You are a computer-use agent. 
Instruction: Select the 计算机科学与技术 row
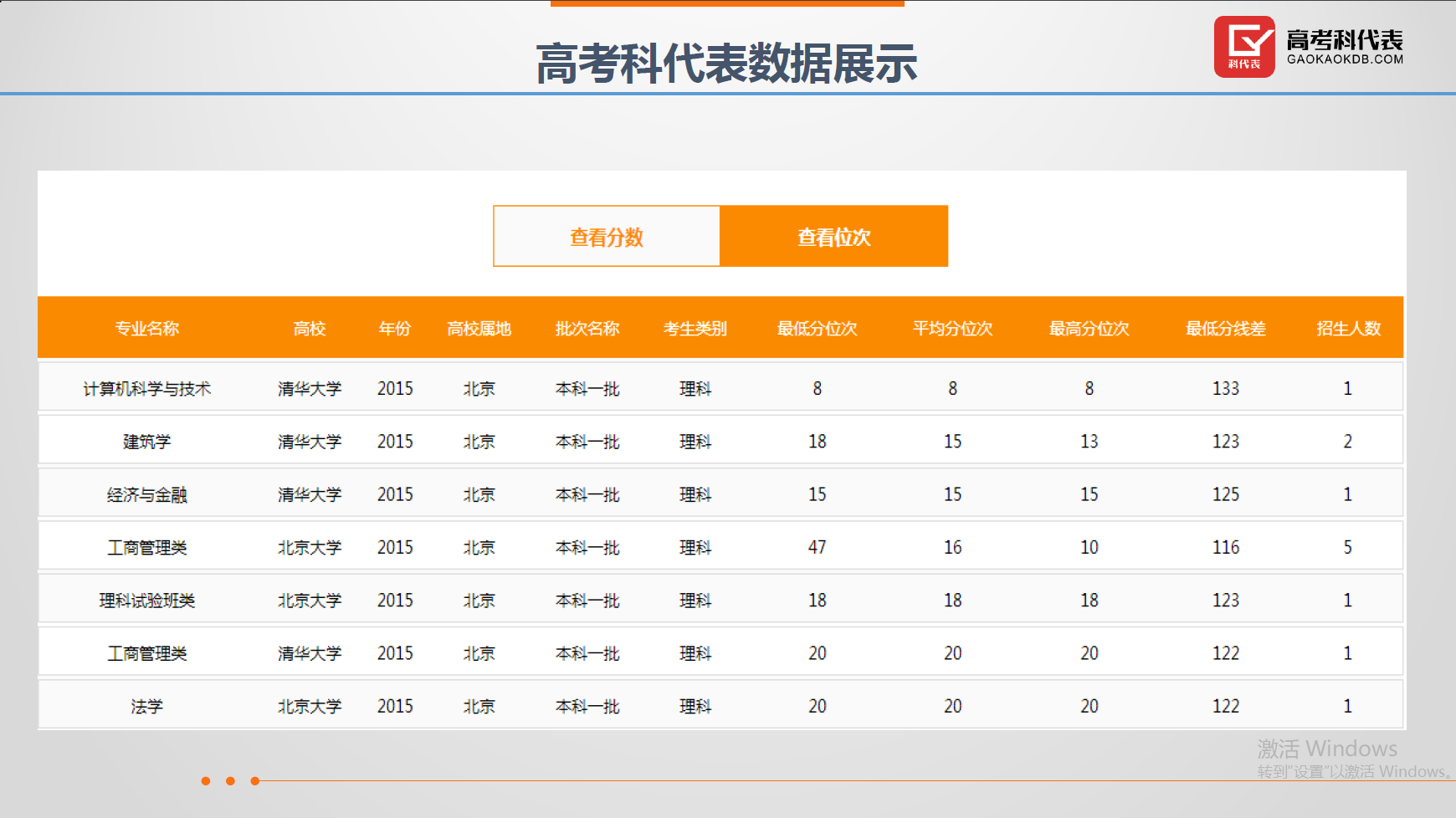pyautogui.click(x=147, y=389)
